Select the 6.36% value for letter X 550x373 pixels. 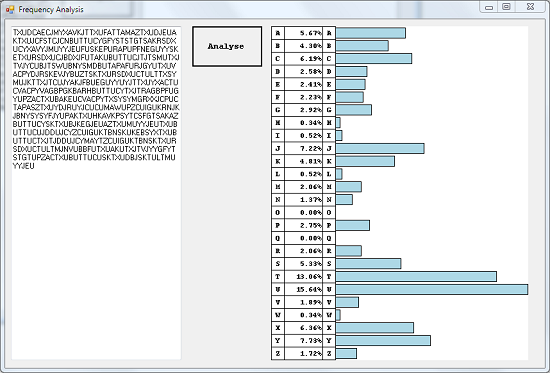point(303,328)
